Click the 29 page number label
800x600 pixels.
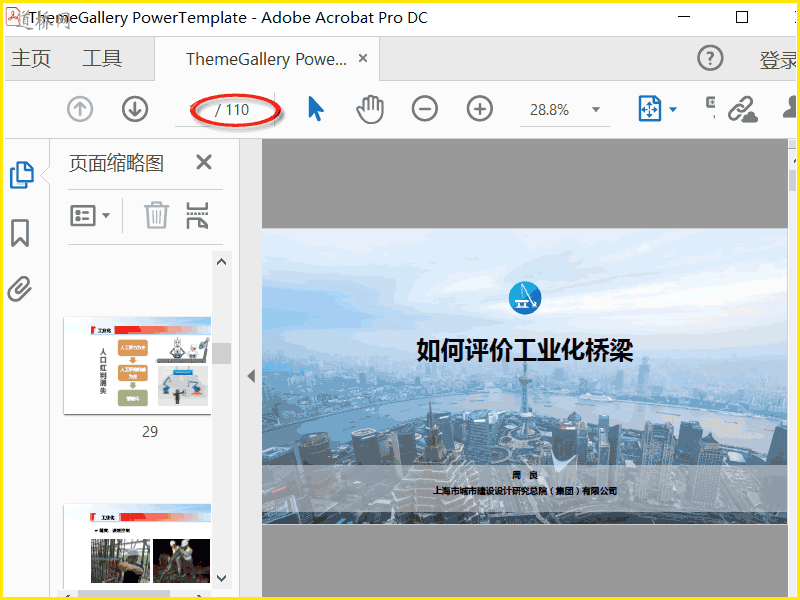[150, 432]
